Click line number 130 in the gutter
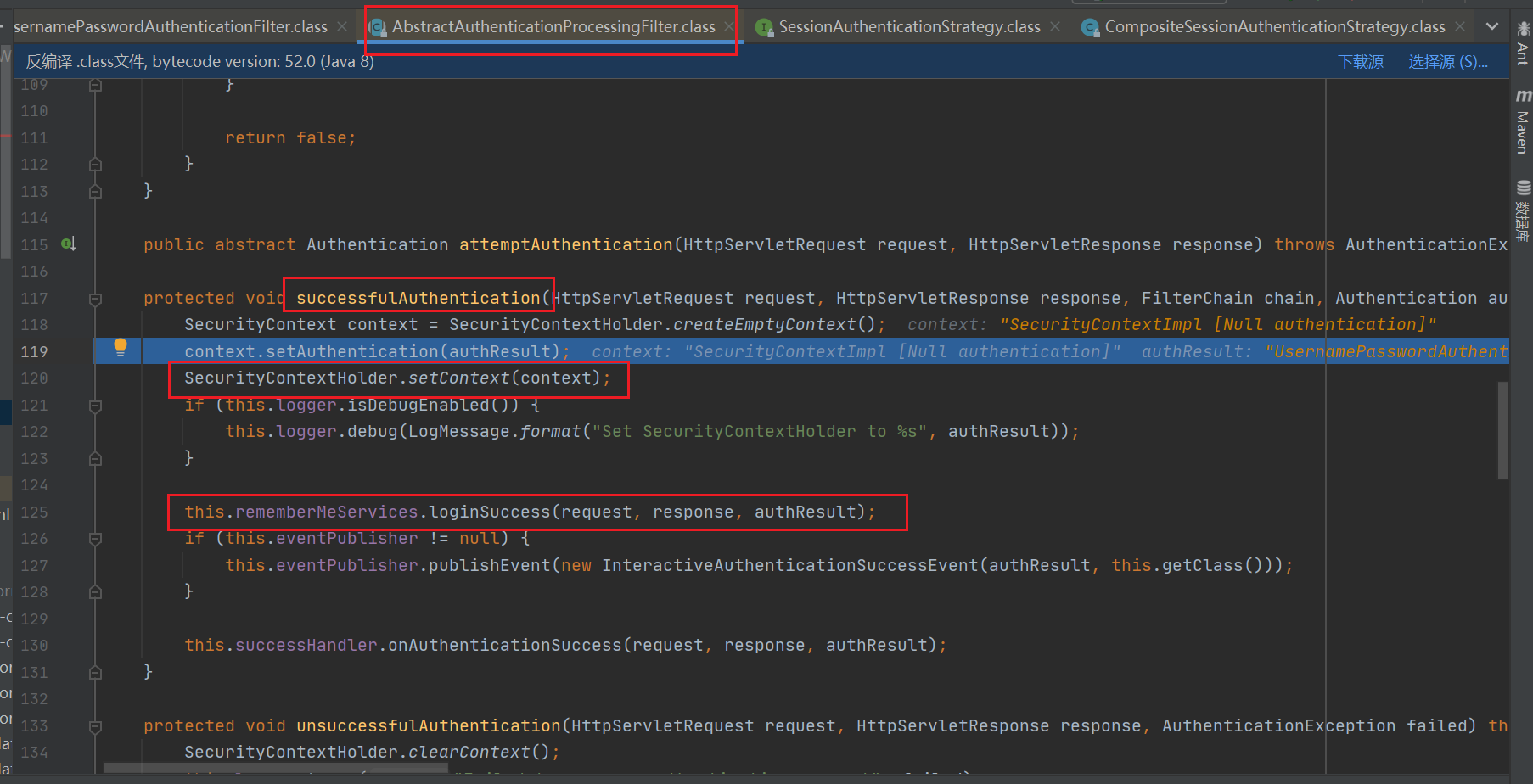Screen dimensions: 1533x784 click(x=34, y=646)
